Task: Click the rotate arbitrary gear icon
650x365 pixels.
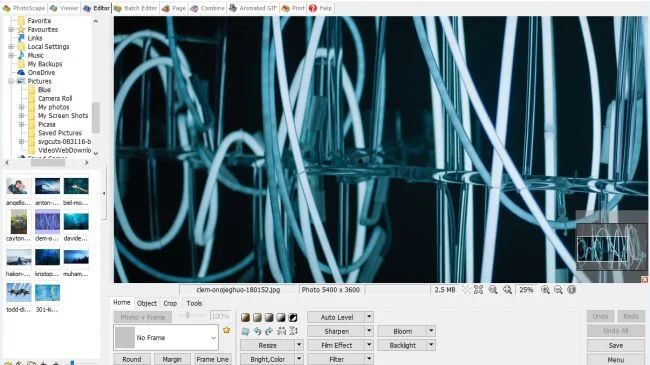Action: coord(245,331)
